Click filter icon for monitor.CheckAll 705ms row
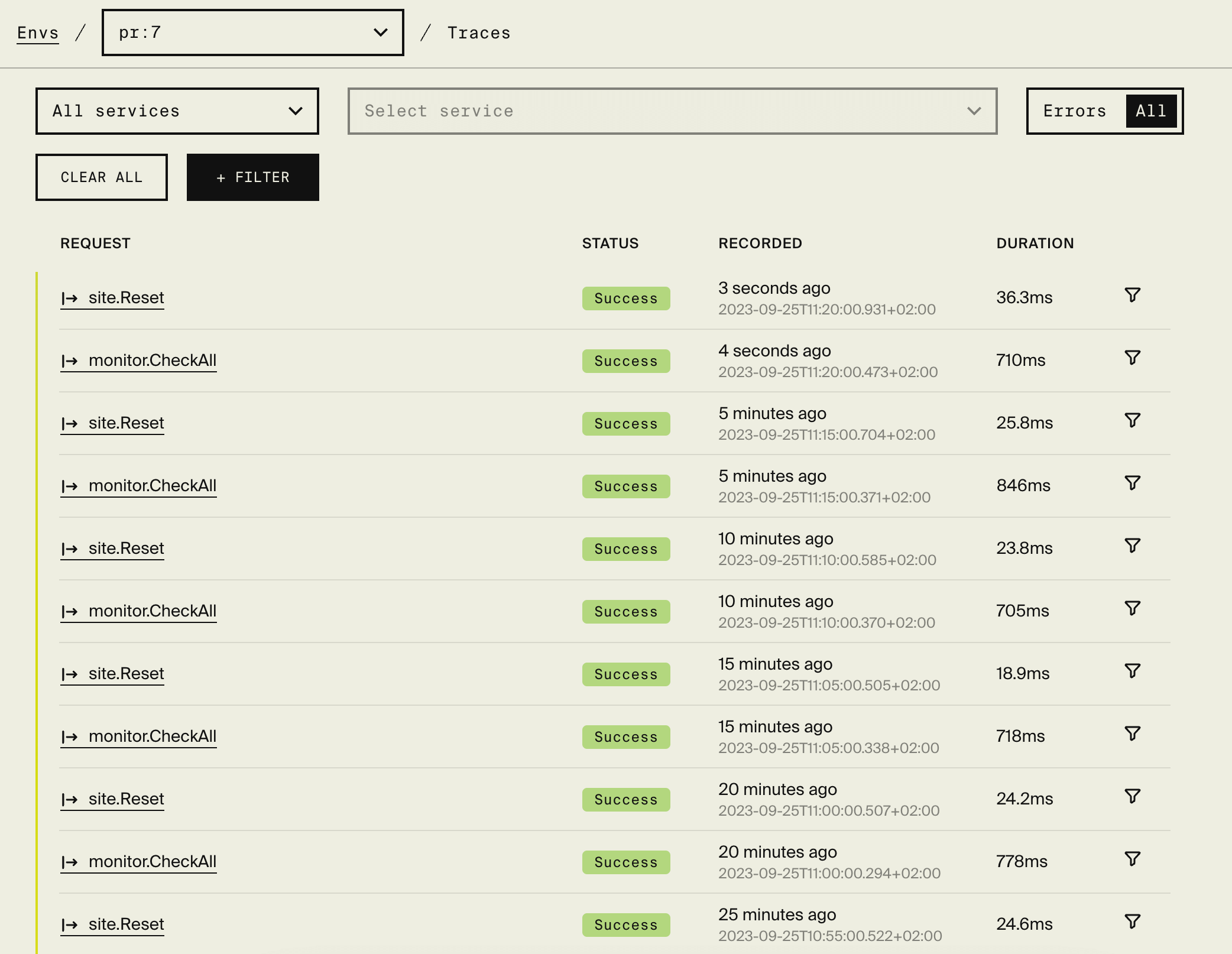1232x954 pixels. click(1132, 608)
